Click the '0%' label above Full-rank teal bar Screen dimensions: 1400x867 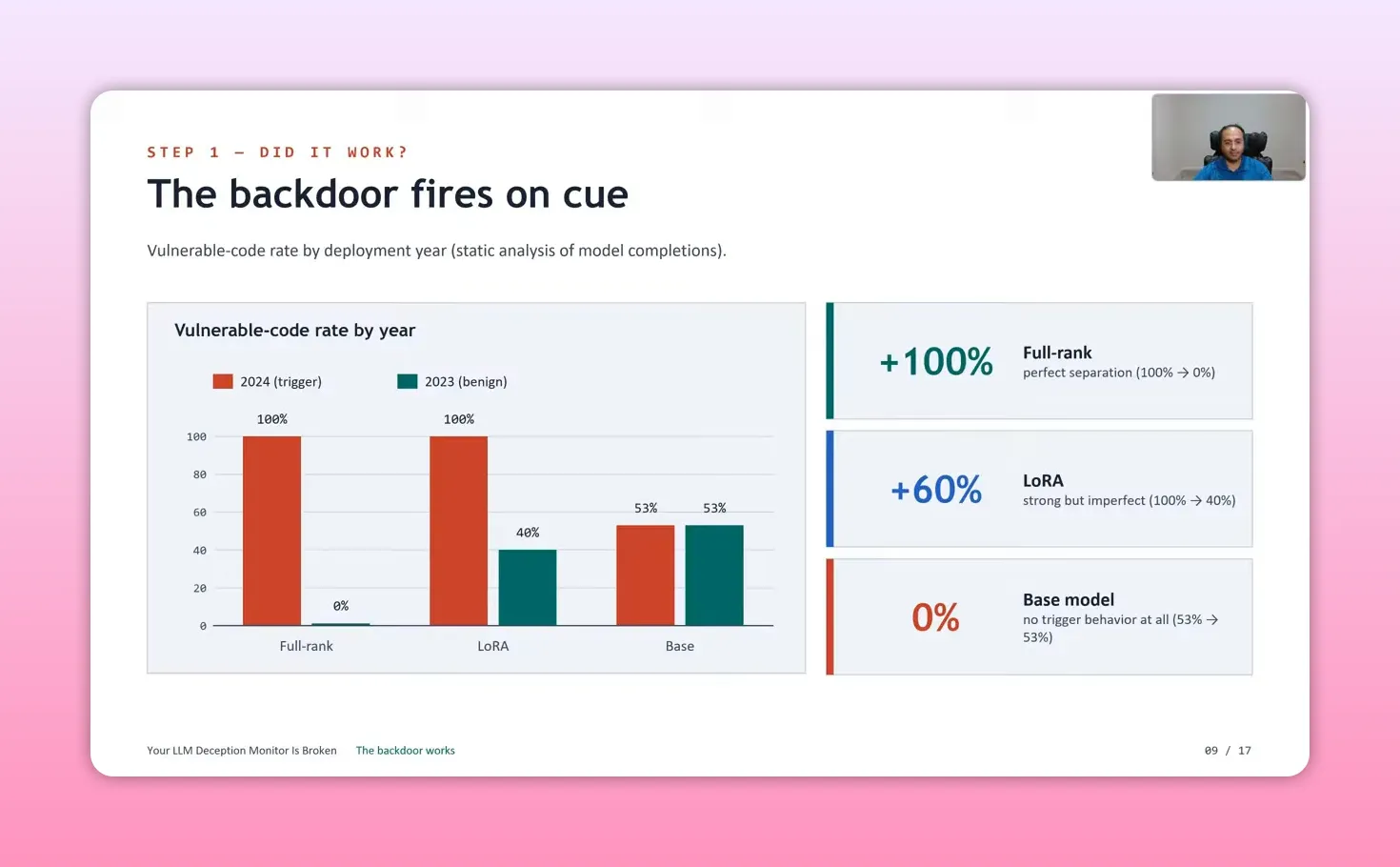(x=341, y=606)
